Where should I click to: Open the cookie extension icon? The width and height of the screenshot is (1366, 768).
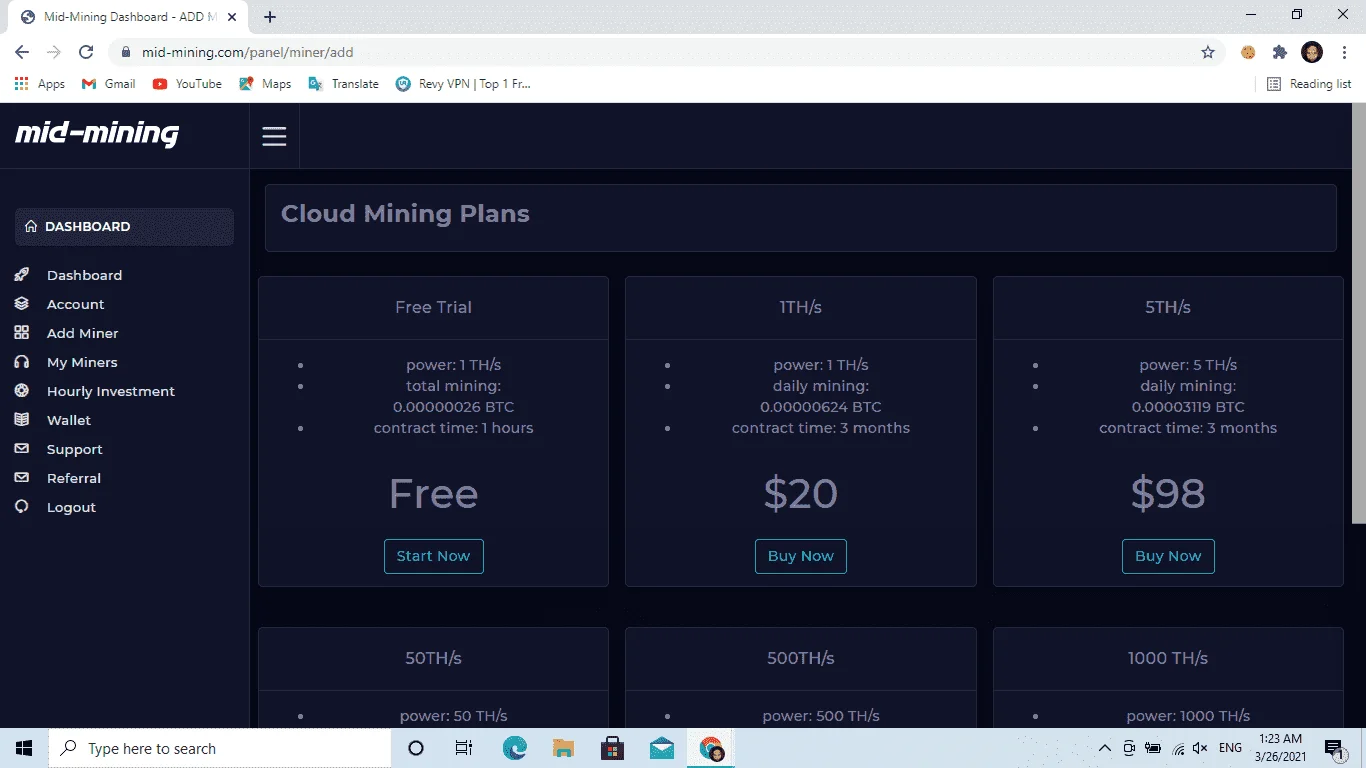click(1248, 52)
